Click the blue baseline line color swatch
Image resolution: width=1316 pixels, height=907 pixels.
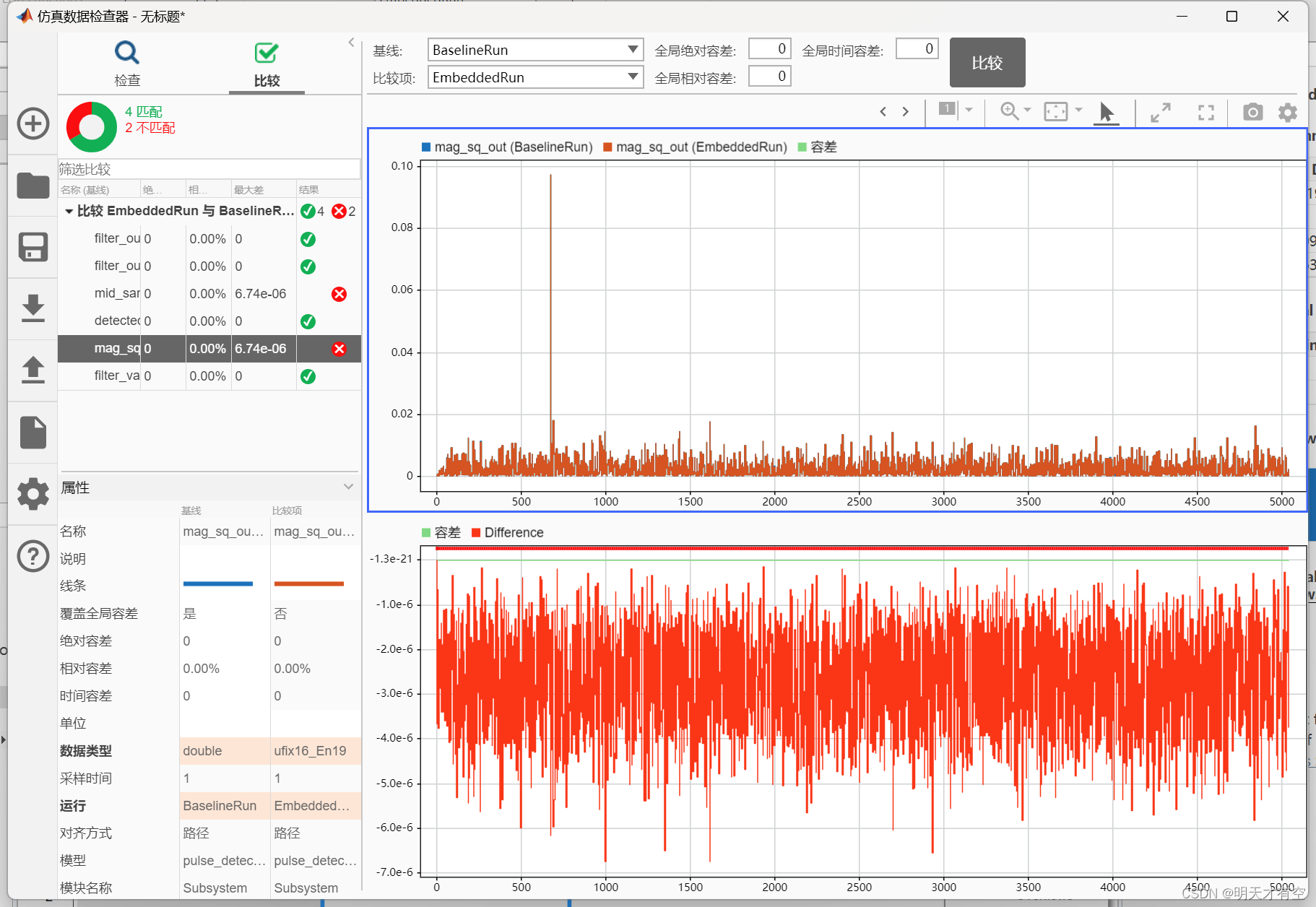click(x=218, y=584)
